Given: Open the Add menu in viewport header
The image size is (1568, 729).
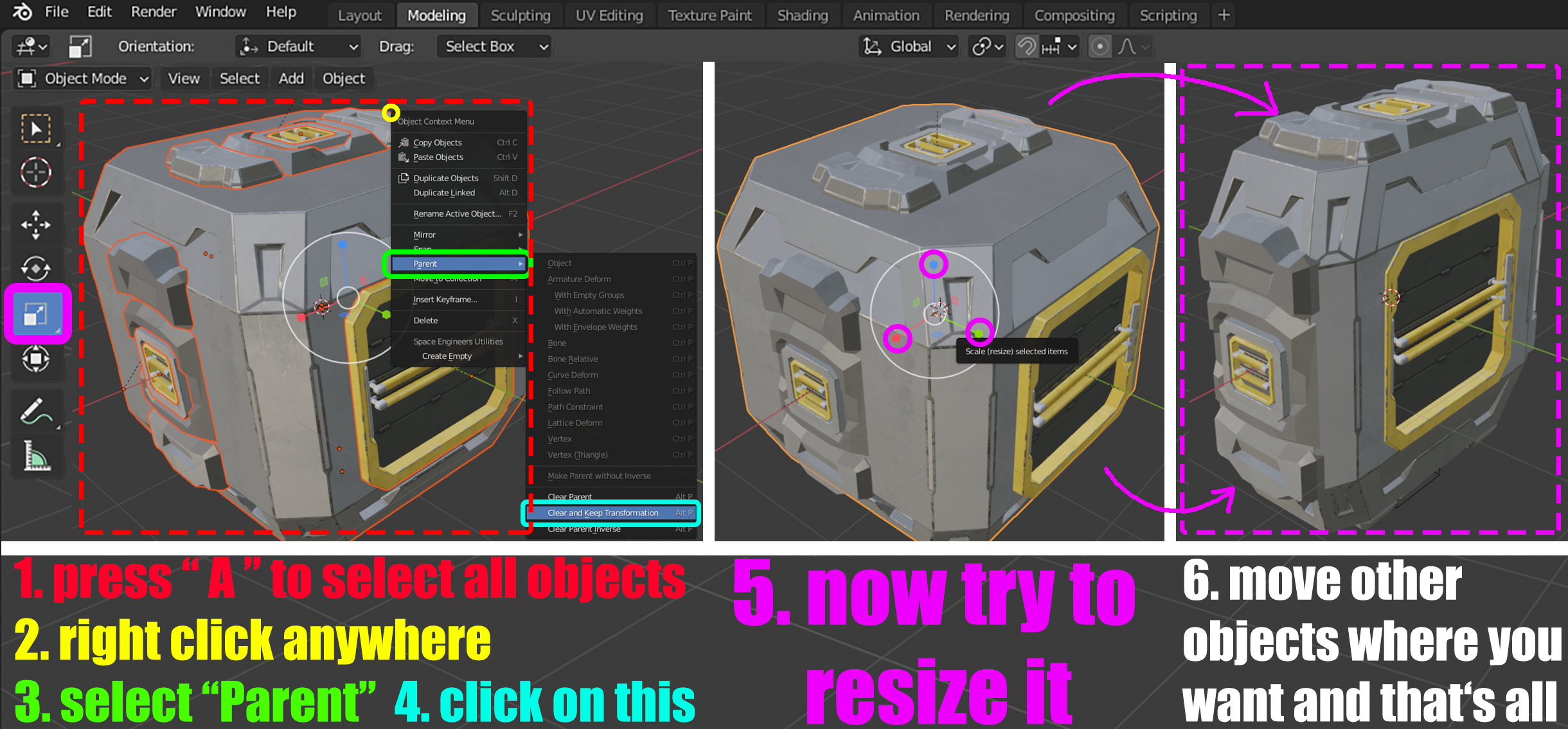Looking at the screenshot, I should pos(290,78).
